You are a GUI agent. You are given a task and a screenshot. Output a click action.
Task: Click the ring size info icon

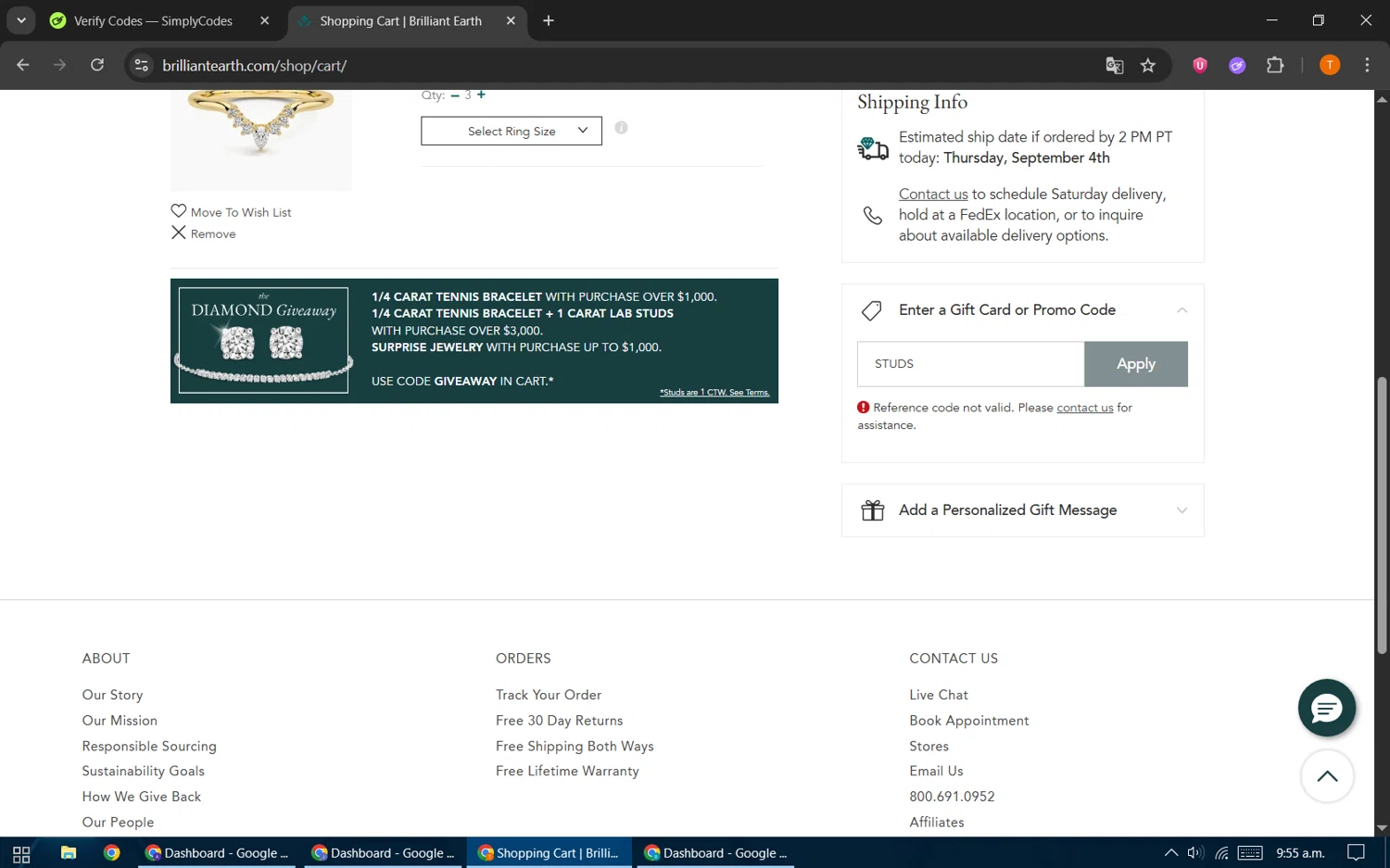point(621,128)
